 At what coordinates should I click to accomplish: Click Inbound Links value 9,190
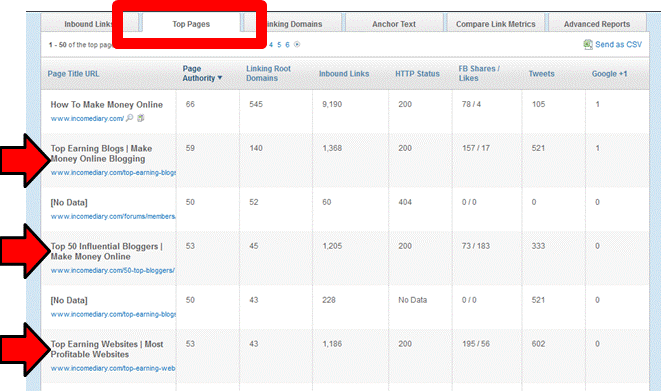tap(332, 104)
